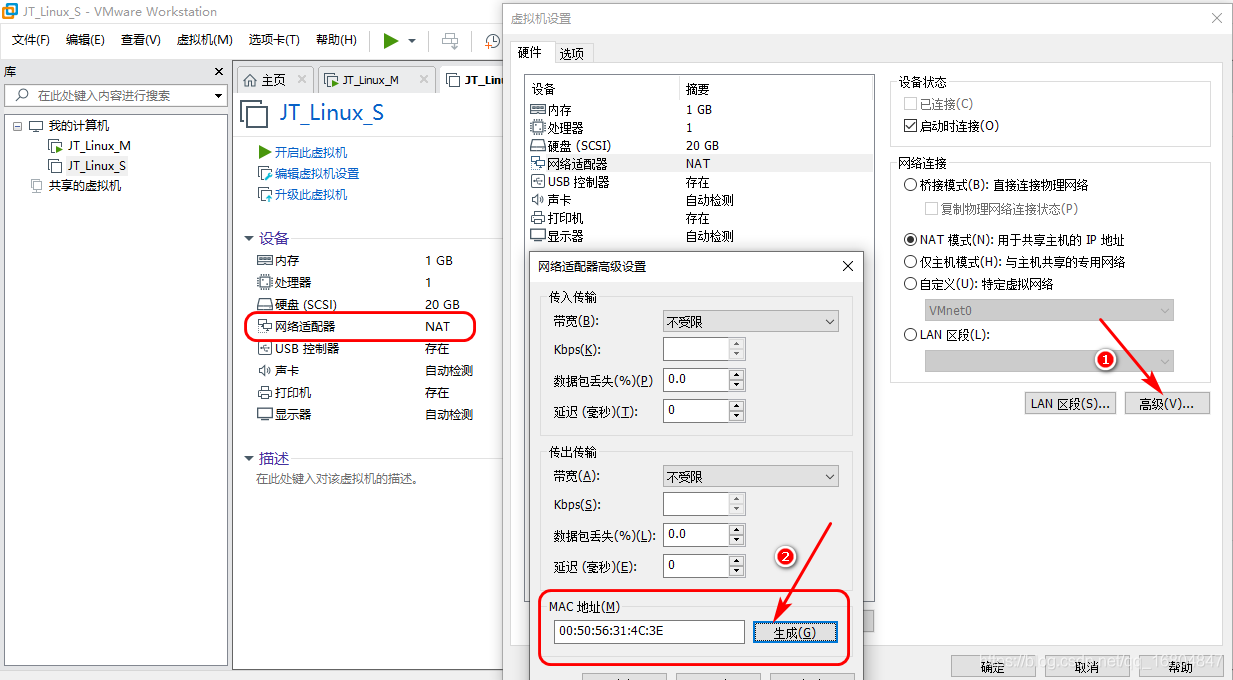
Task: Select 打印机 in the settings hardware list
Action: pos(699,218)
